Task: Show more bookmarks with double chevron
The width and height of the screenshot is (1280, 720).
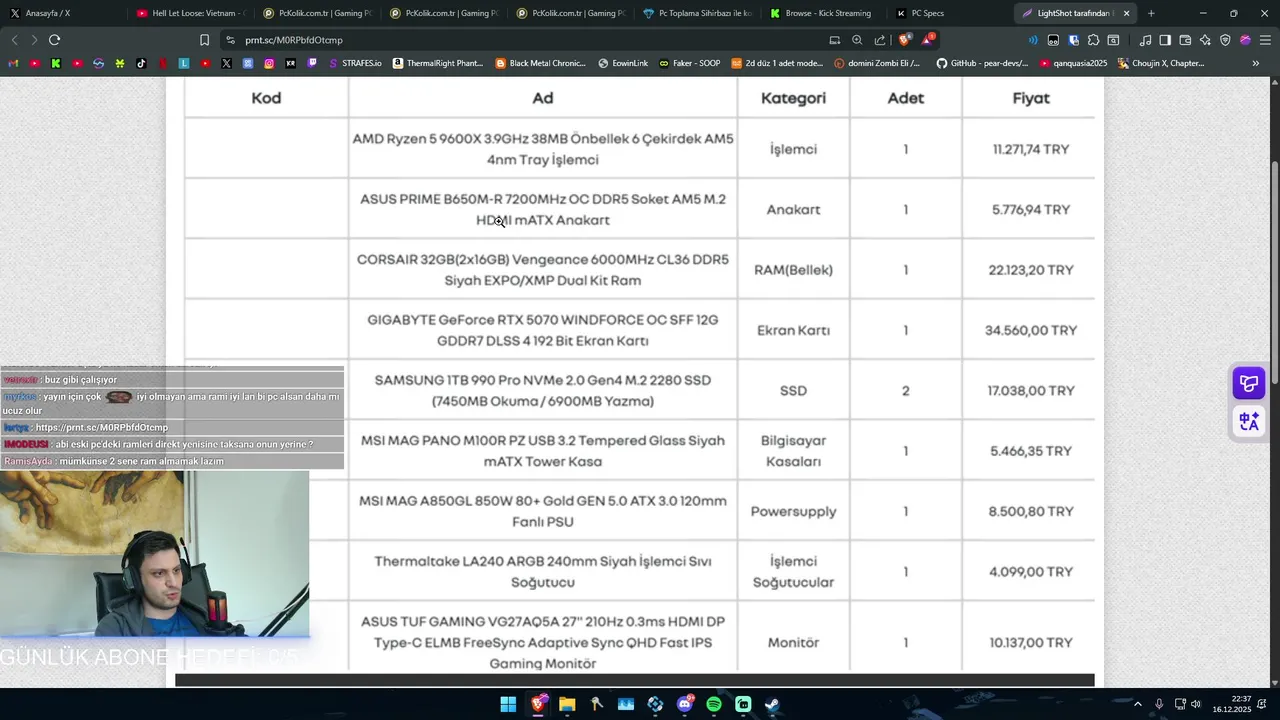Action: [1256, 63]
